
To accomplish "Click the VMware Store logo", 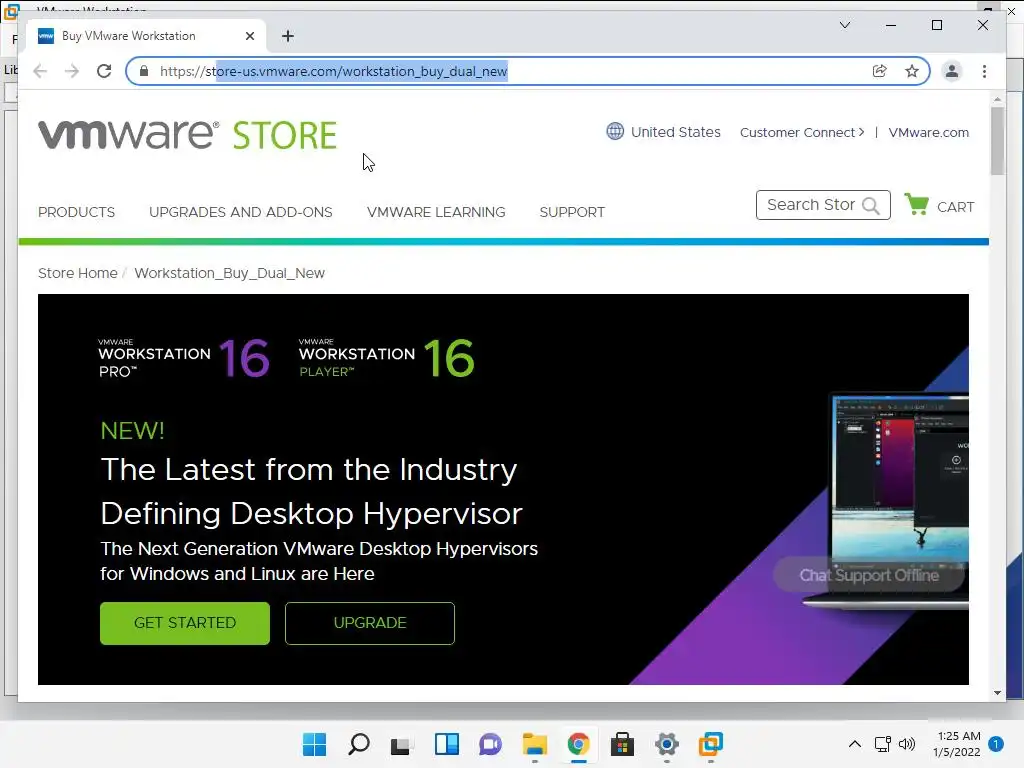I will click(187, 135).
